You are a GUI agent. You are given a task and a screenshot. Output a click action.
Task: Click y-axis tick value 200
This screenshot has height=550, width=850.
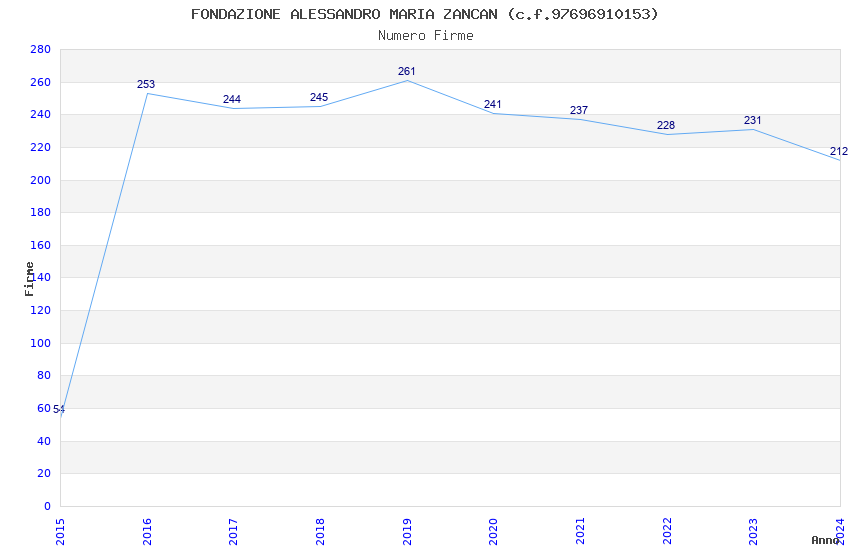41,180
